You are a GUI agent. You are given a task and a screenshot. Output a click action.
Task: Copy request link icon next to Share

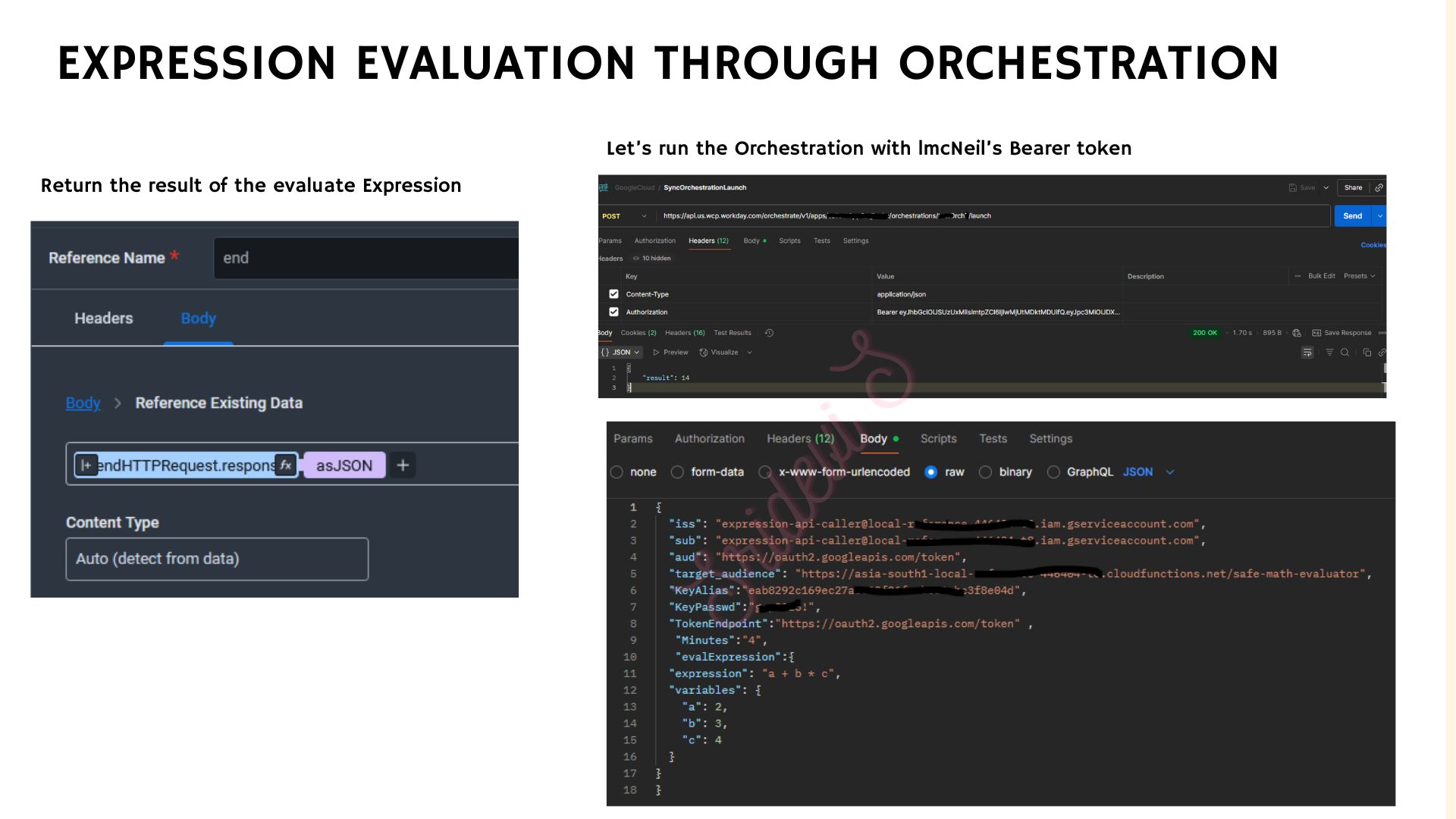[x=1379, y=187]
